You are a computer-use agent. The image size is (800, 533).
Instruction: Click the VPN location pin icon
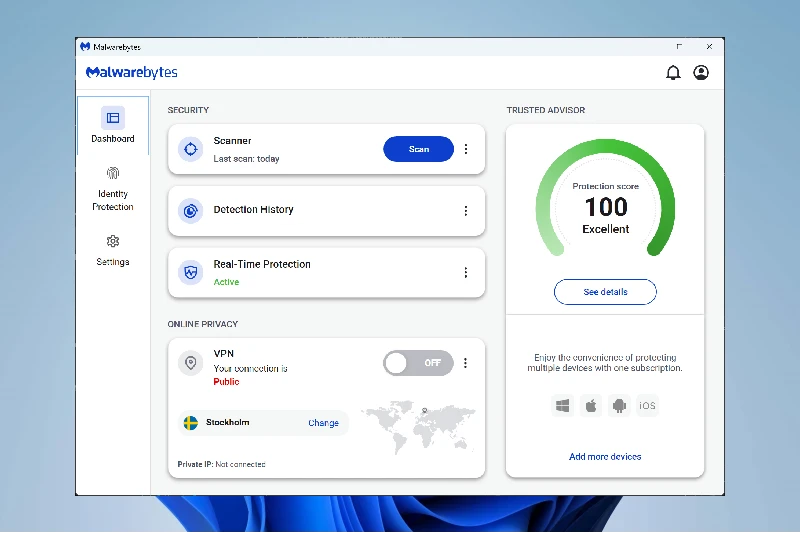[x=190, y=363]
